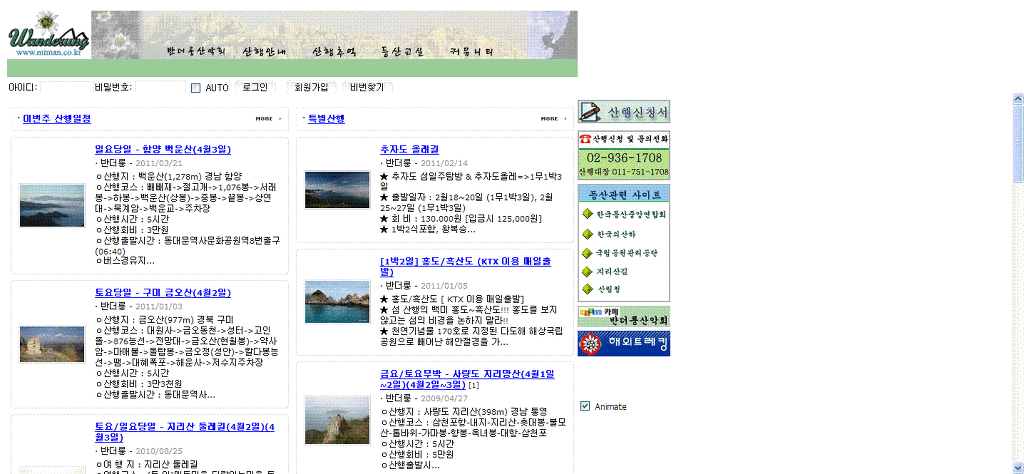Click the 등산관련 사이트 header

pos(624,194)
